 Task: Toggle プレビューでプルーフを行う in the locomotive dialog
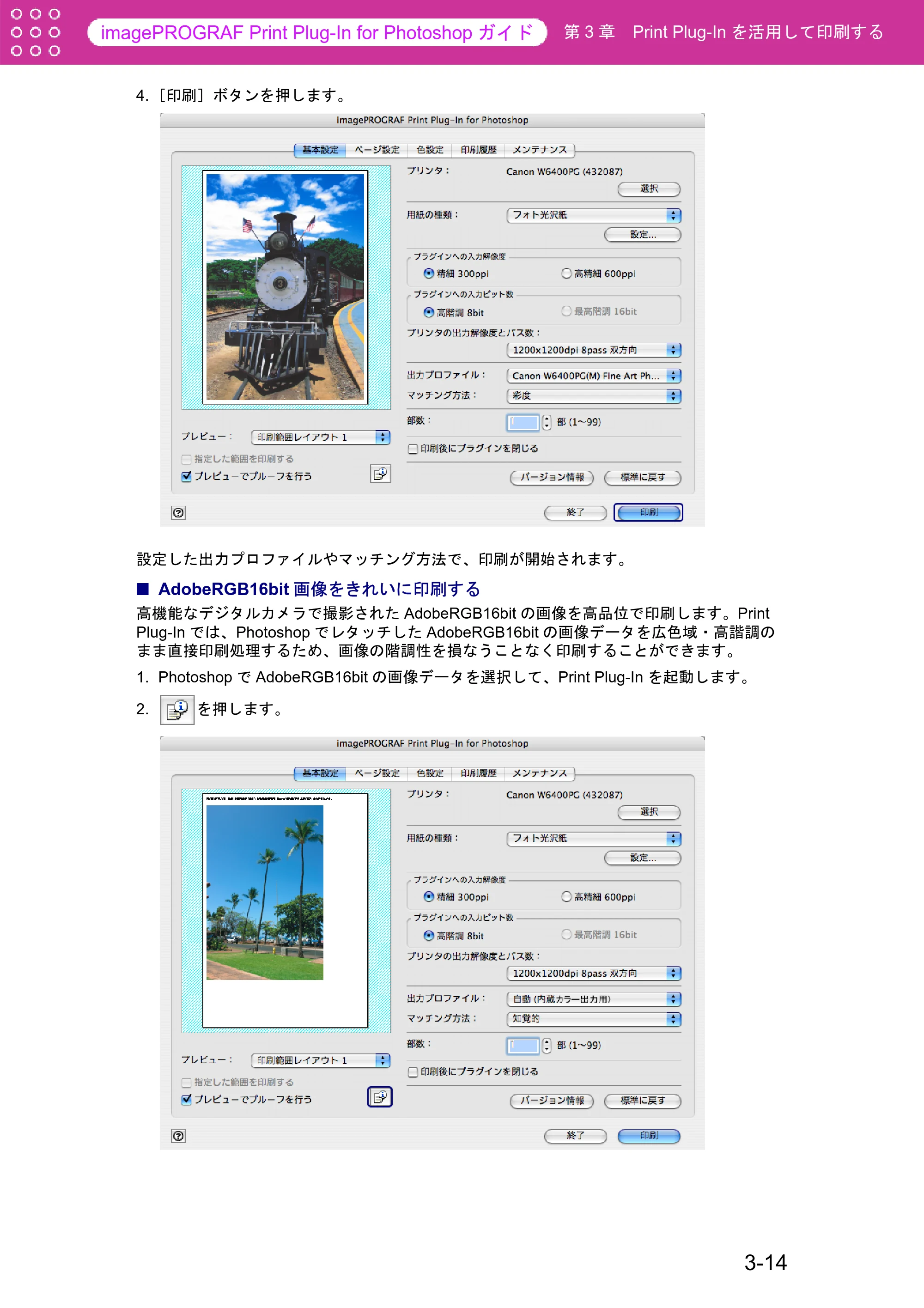tap(186, 476)
